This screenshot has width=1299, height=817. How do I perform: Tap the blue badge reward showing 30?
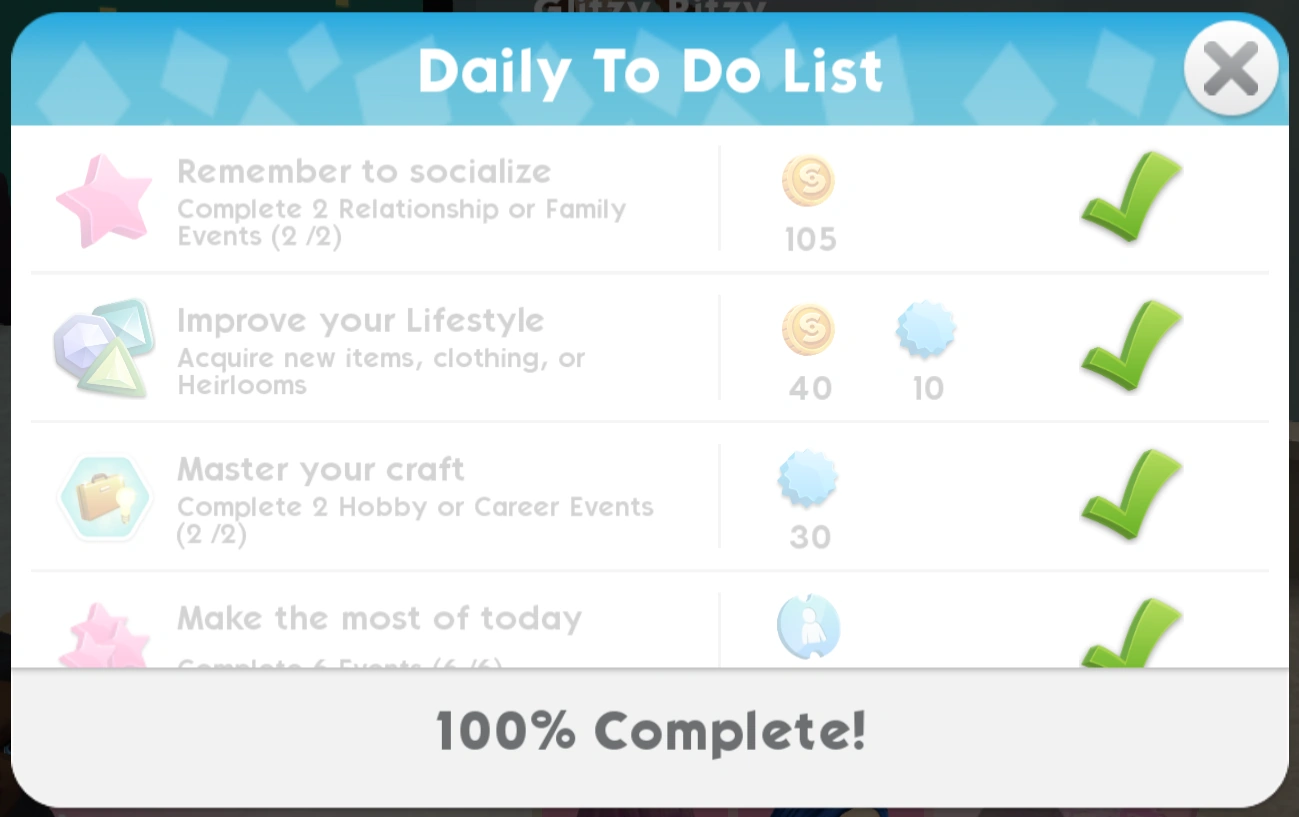(x=808, y=479)
